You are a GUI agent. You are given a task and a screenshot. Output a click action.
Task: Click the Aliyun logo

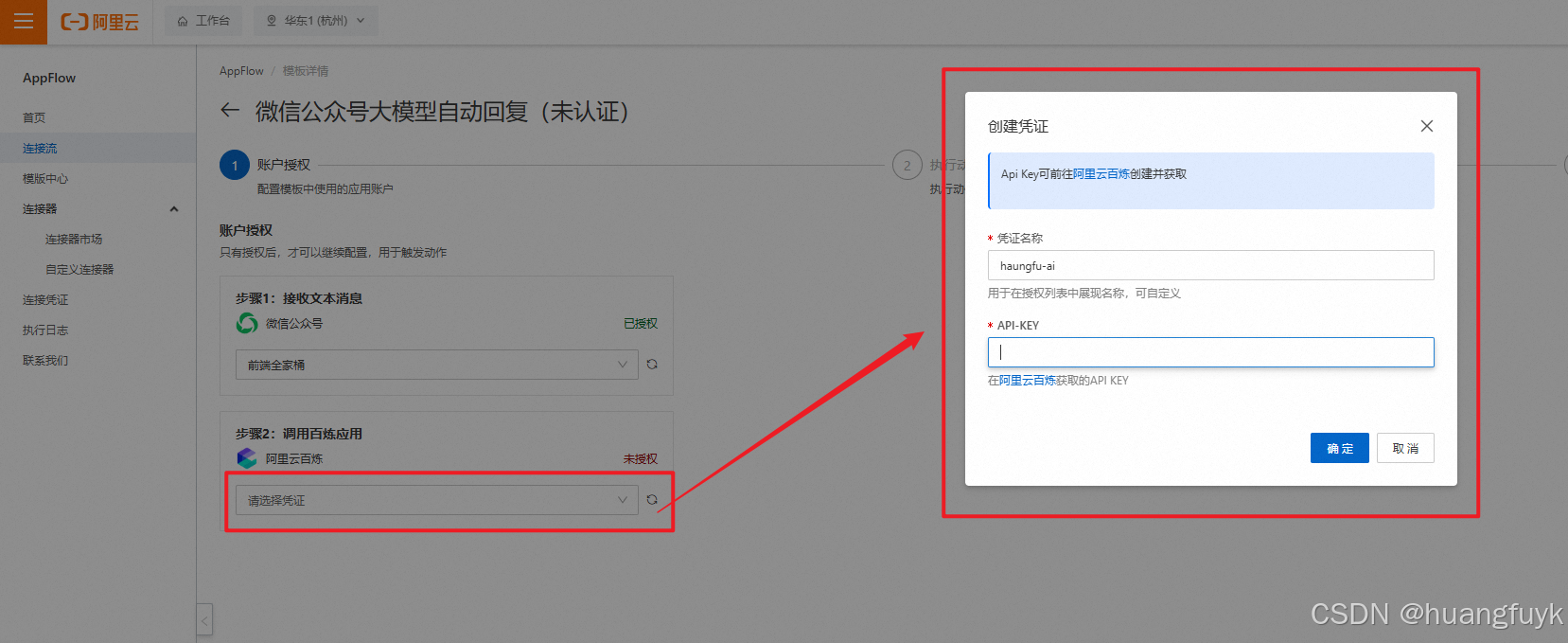99,21
